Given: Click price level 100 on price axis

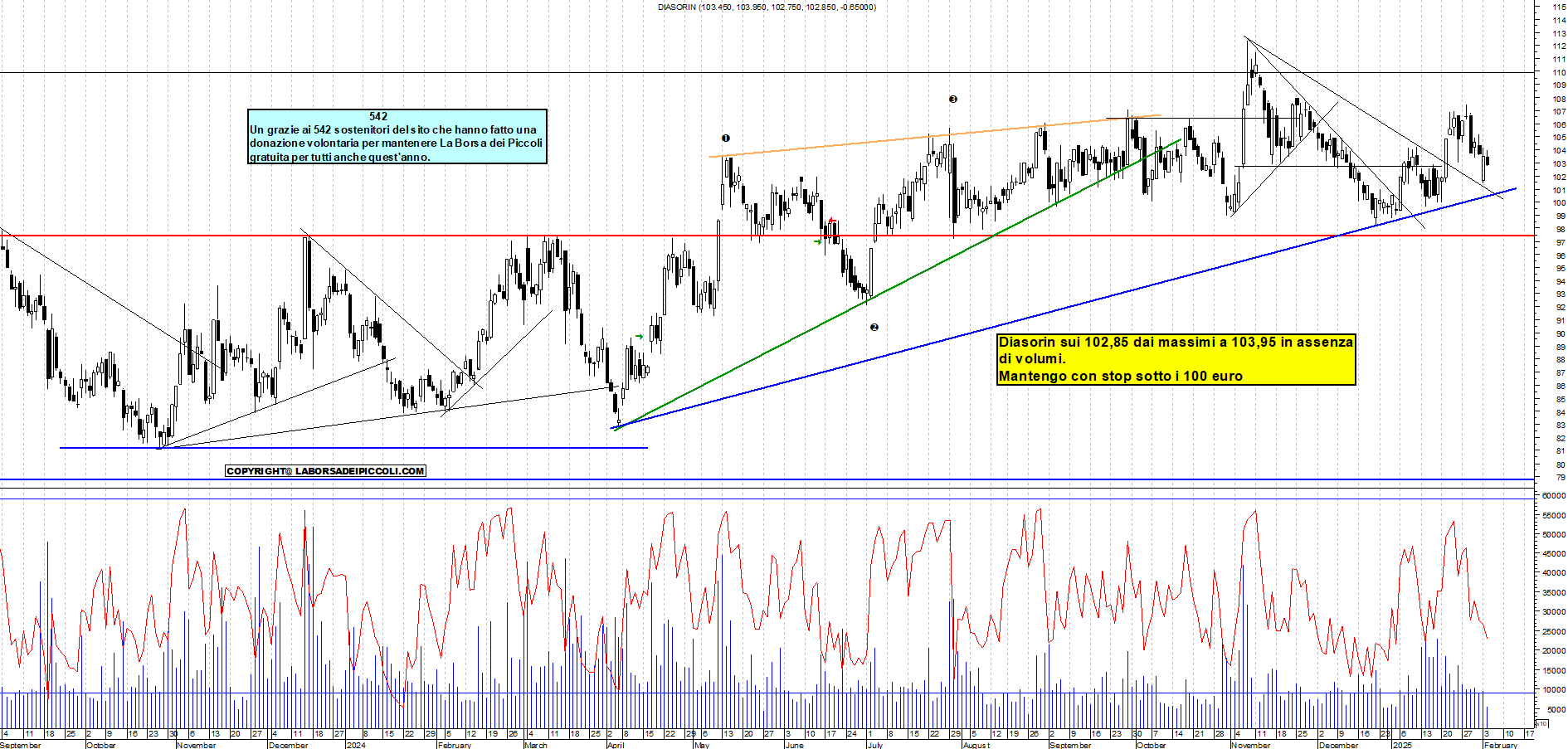Looking at the screenshot, I should click(x=1560, y=203).
